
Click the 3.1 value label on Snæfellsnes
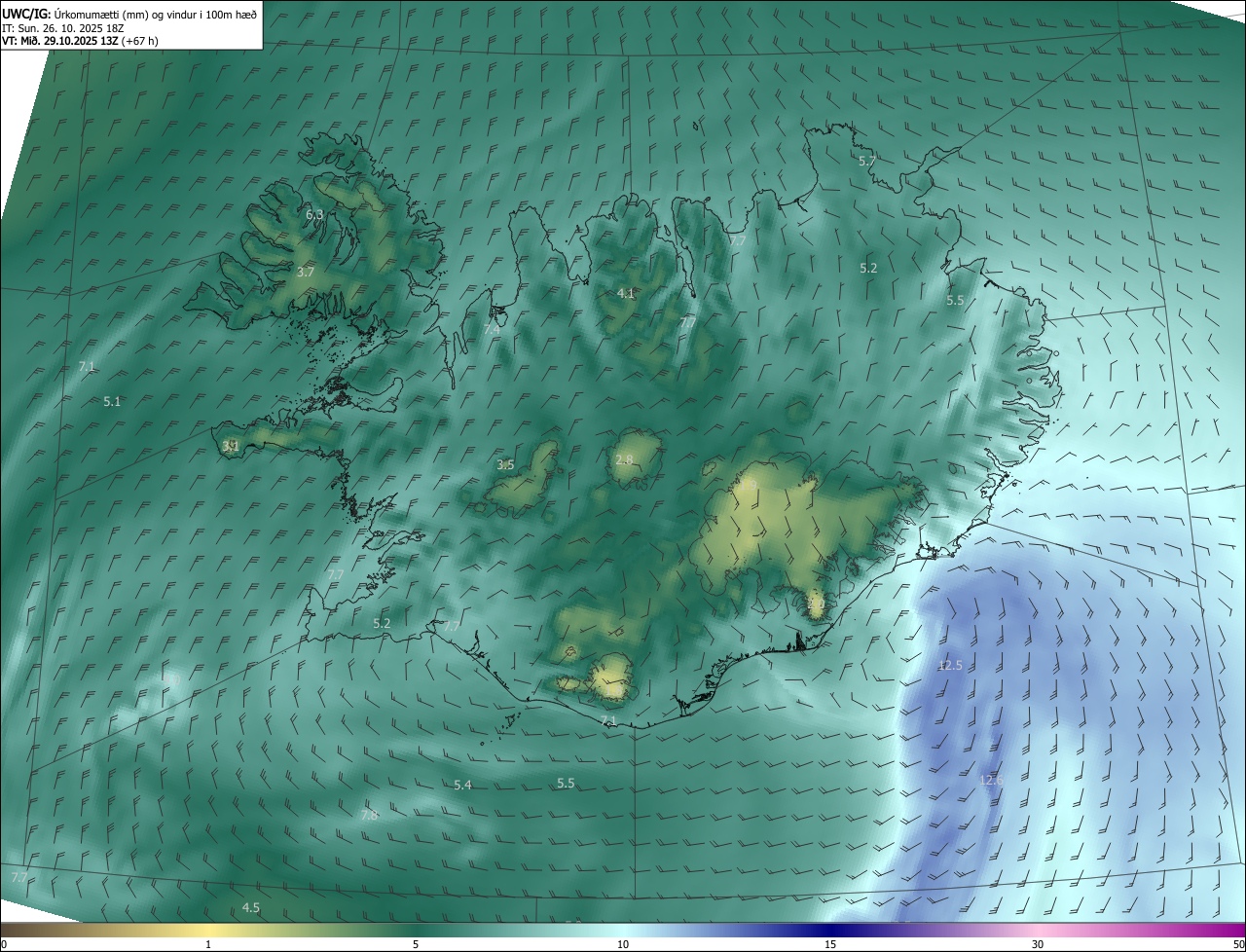[x=231, y=446]
